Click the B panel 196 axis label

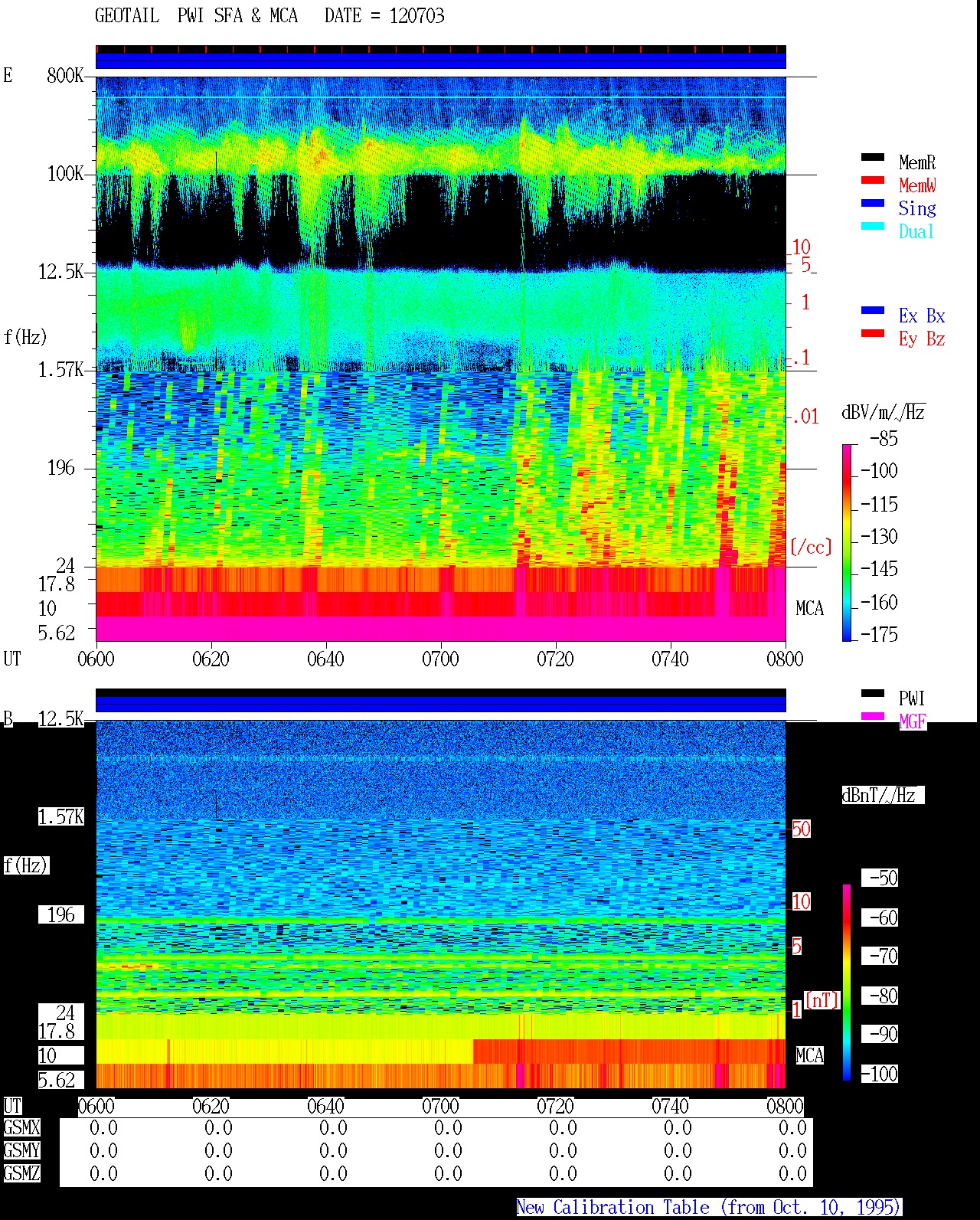click(x=61, y=914)
